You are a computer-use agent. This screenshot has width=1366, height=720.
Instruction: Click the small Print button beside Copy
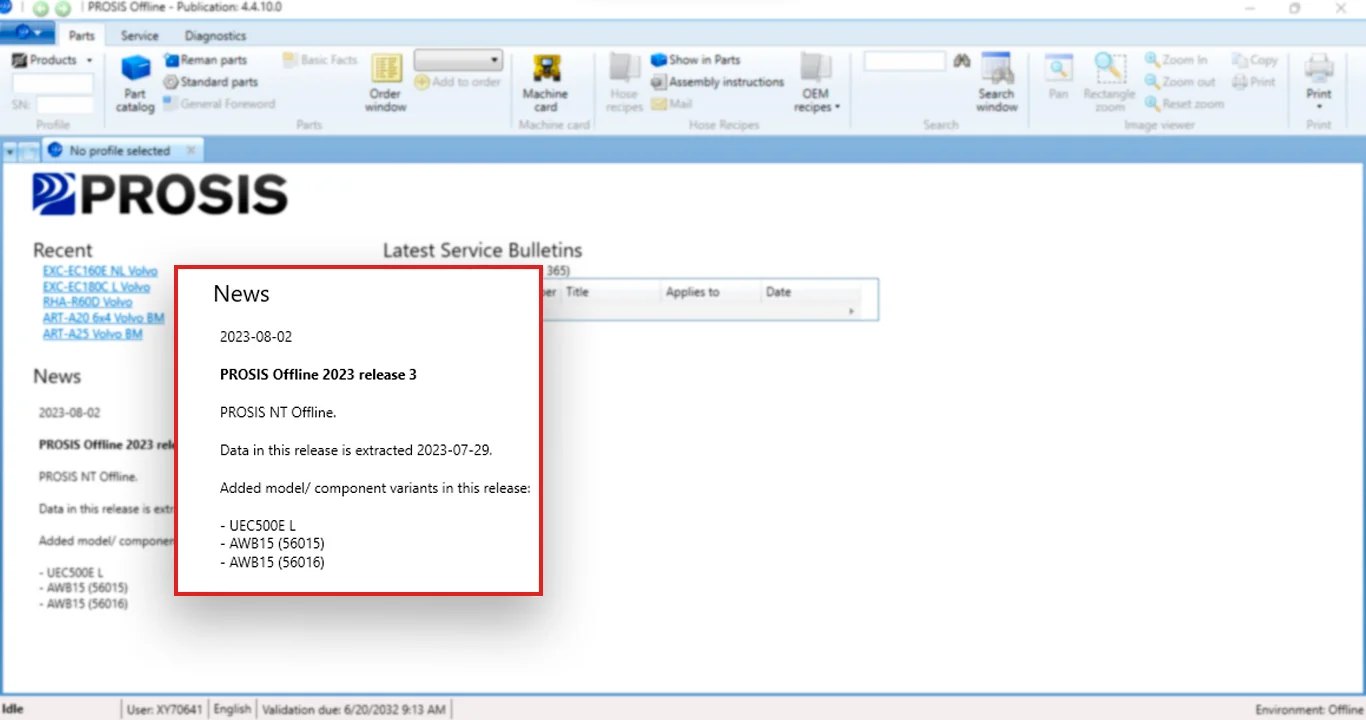point(1254,82)
